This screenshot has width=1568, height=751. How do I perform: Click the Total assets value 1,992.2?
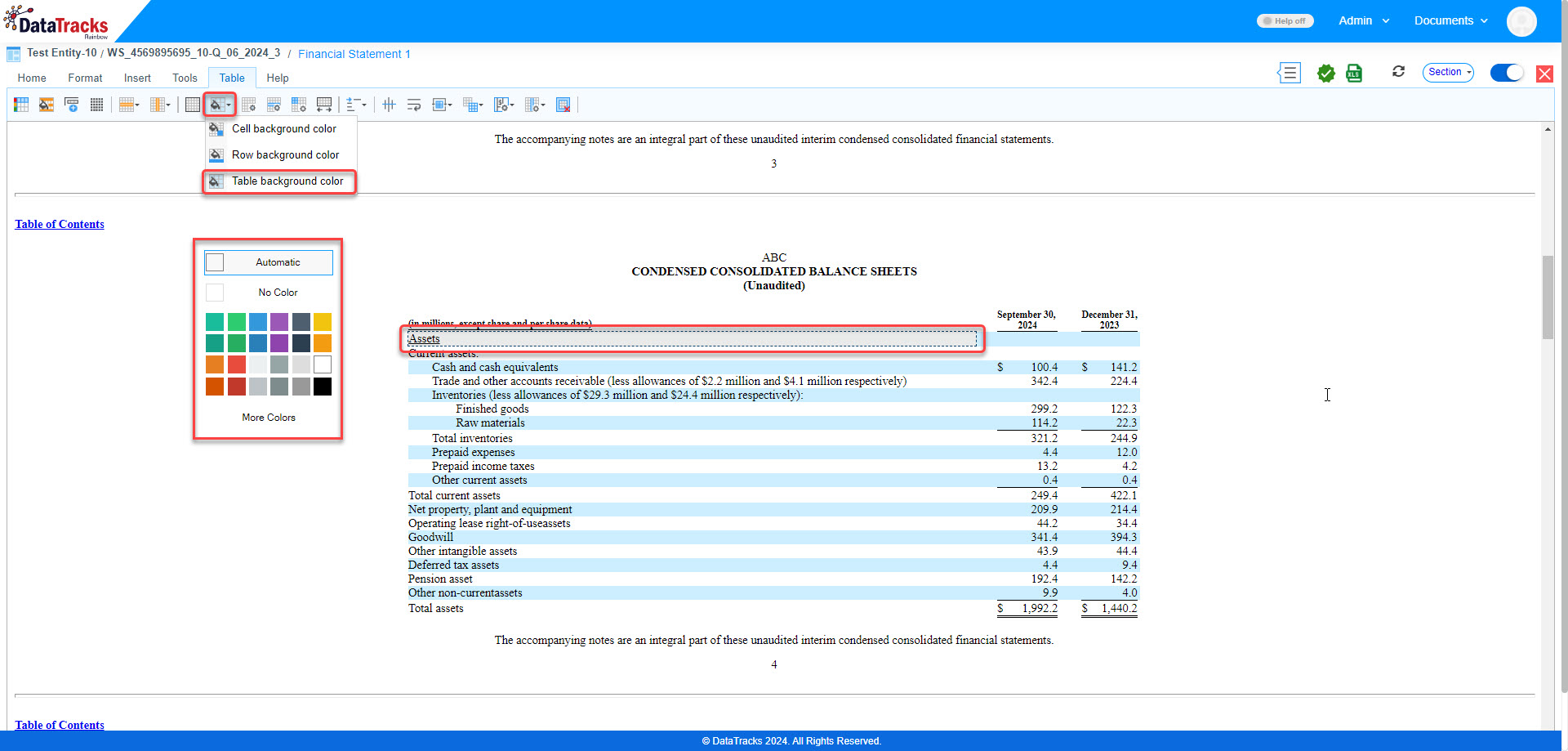point(1039,609)
